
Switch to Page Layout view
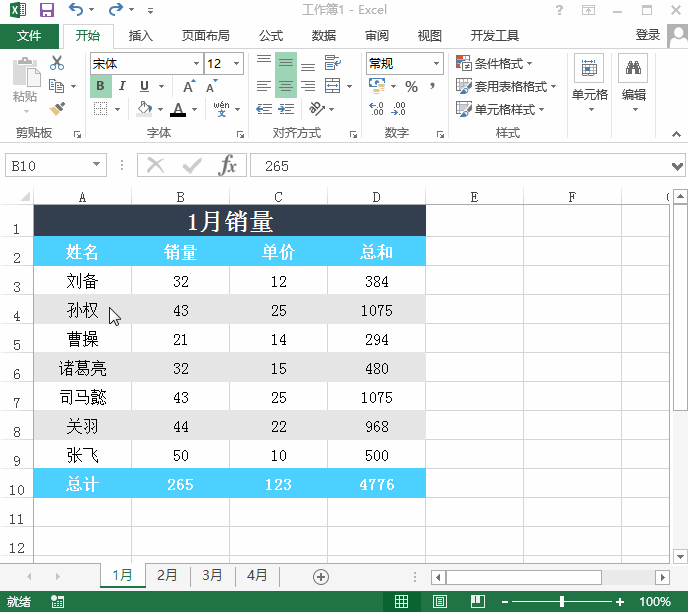coord(440,601)
